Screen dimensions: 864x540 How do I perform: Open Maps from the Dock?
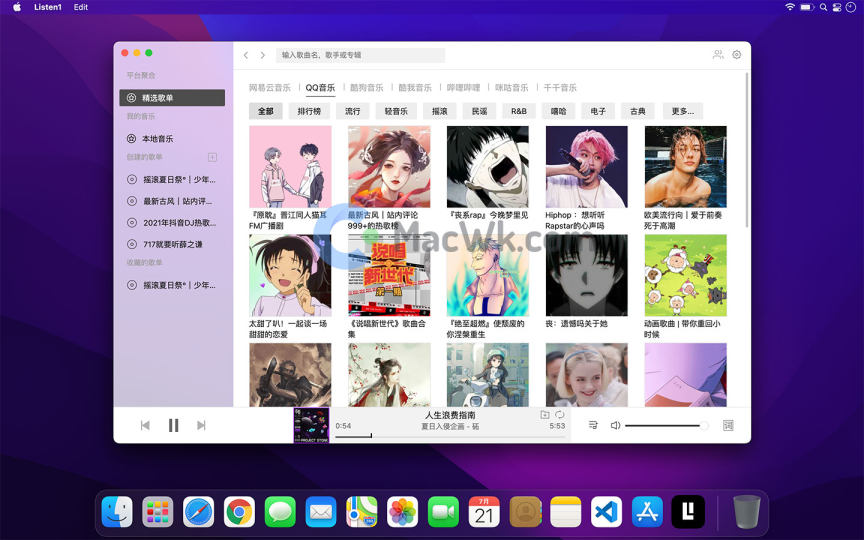pos(361,512)
